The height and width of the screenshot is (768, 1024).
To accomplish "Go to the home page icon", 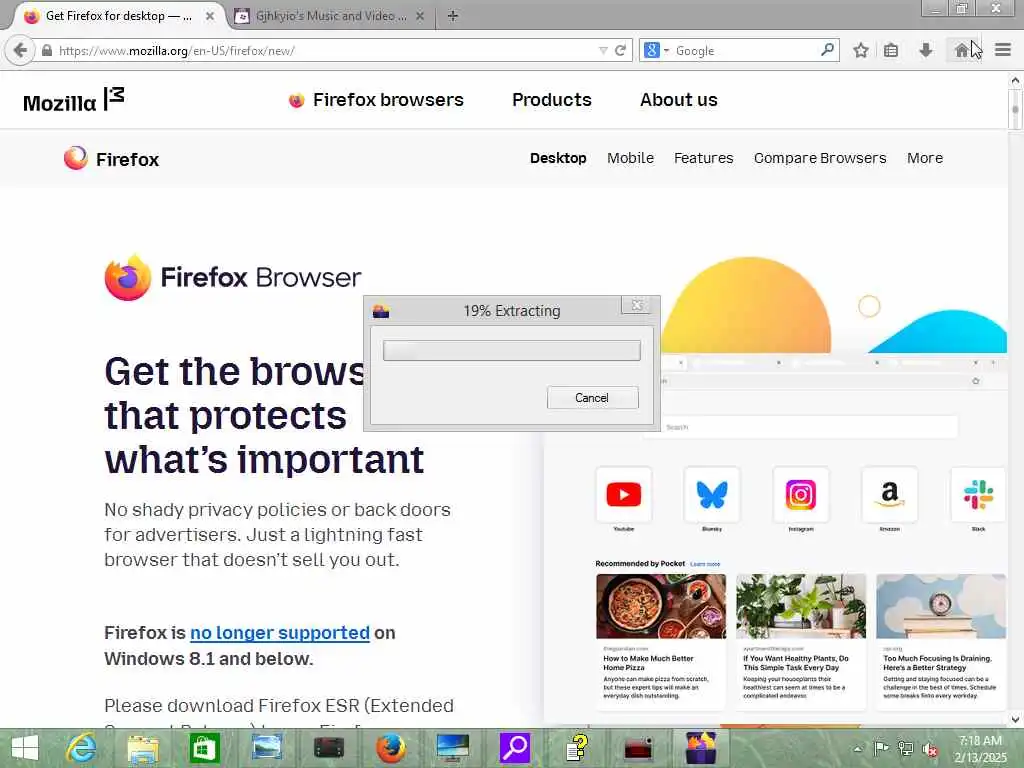I will tap(961, 50).
